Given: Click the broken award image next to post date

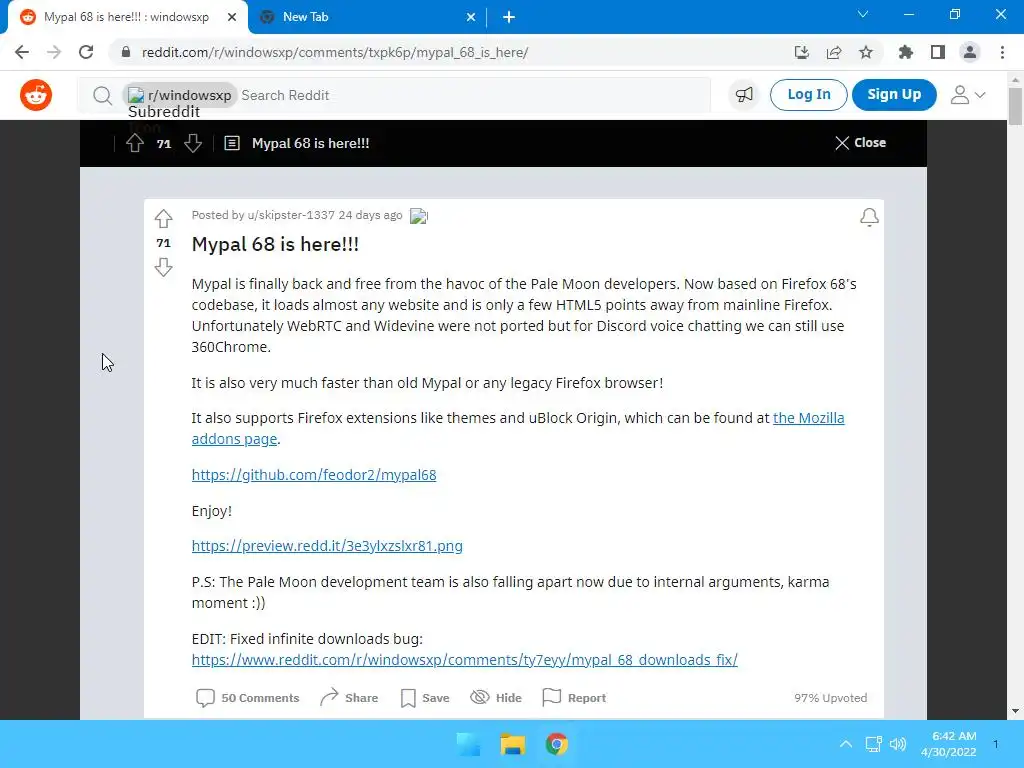Looking at the screenshot, I should 419,216.
